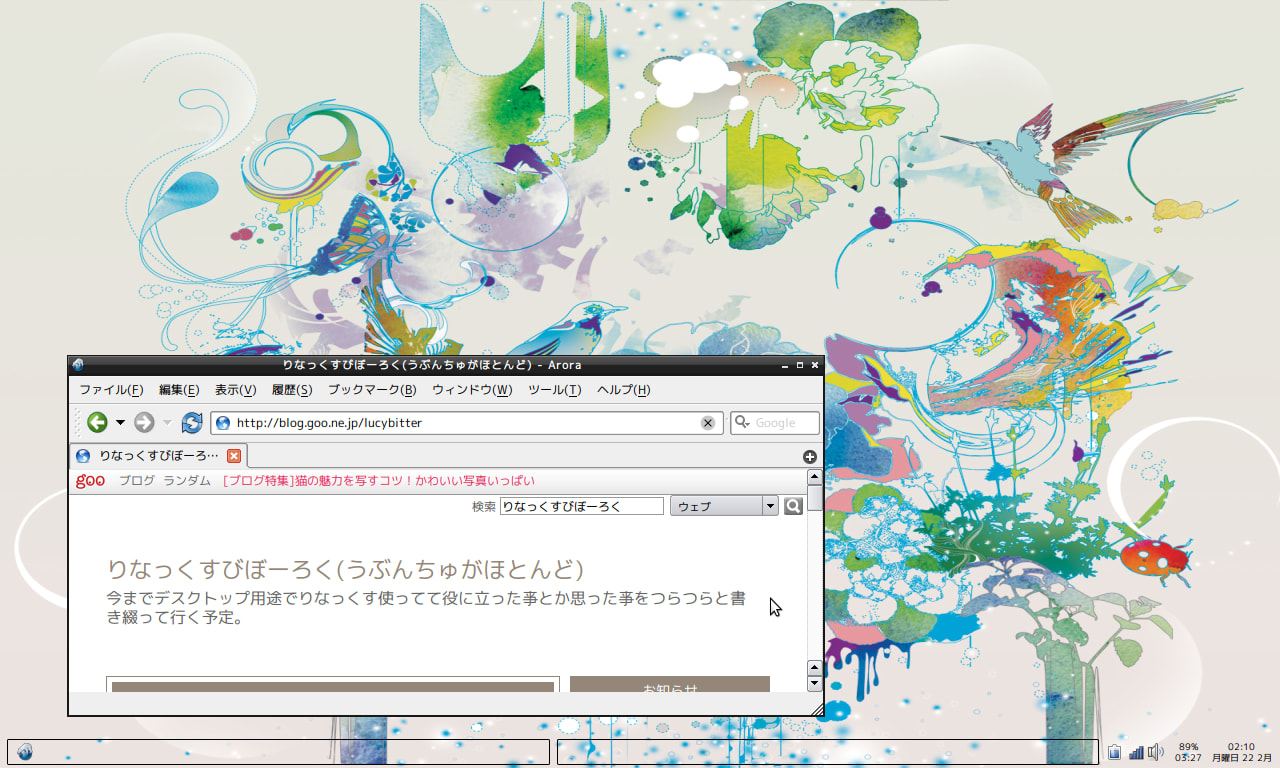This screenshot has width=1280, height=768.
Task: Open the network signal tray icon
Action: click(x=1136, y=752)
